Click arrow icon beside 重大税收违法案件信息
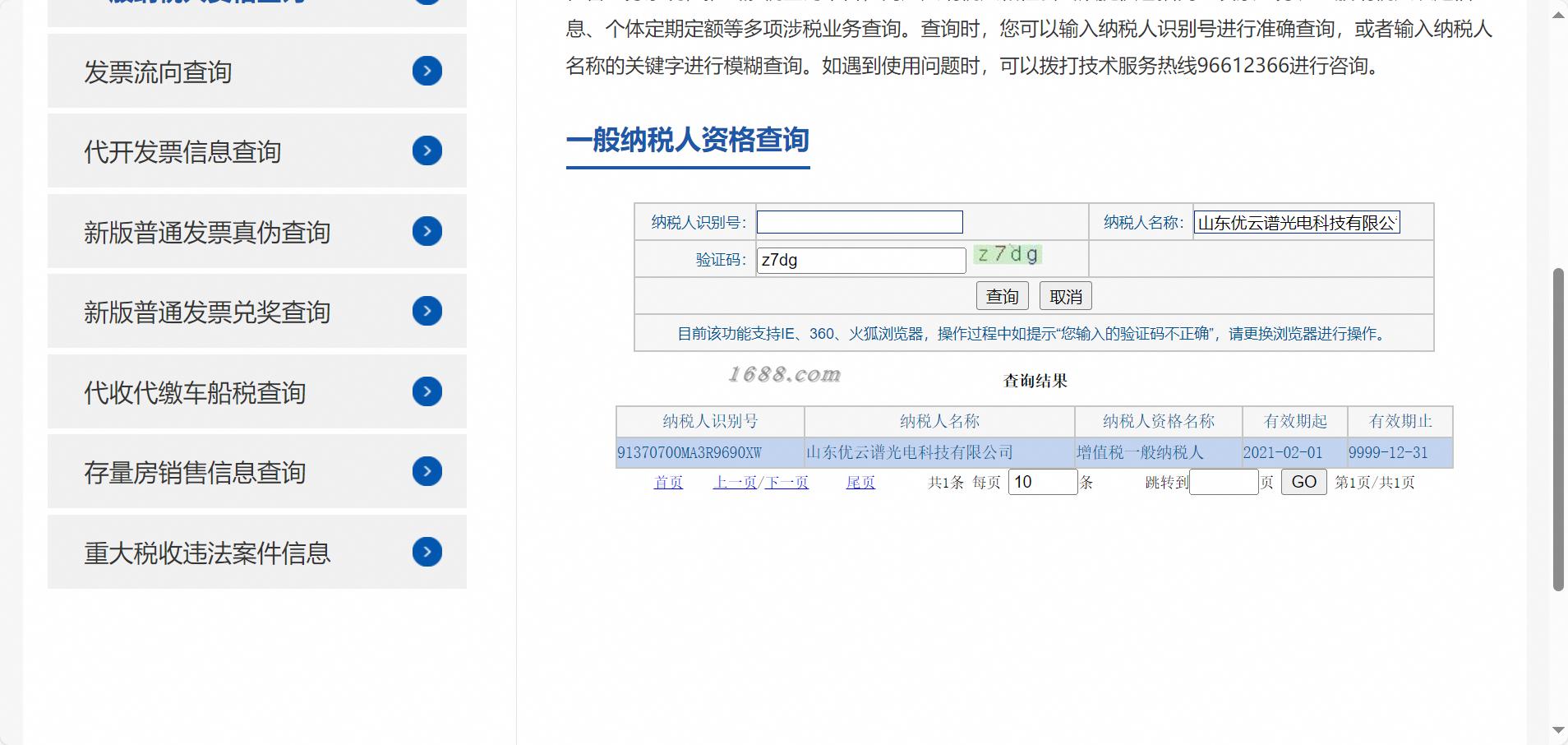This screenshot has width=1568, height=745. point(427,552)
